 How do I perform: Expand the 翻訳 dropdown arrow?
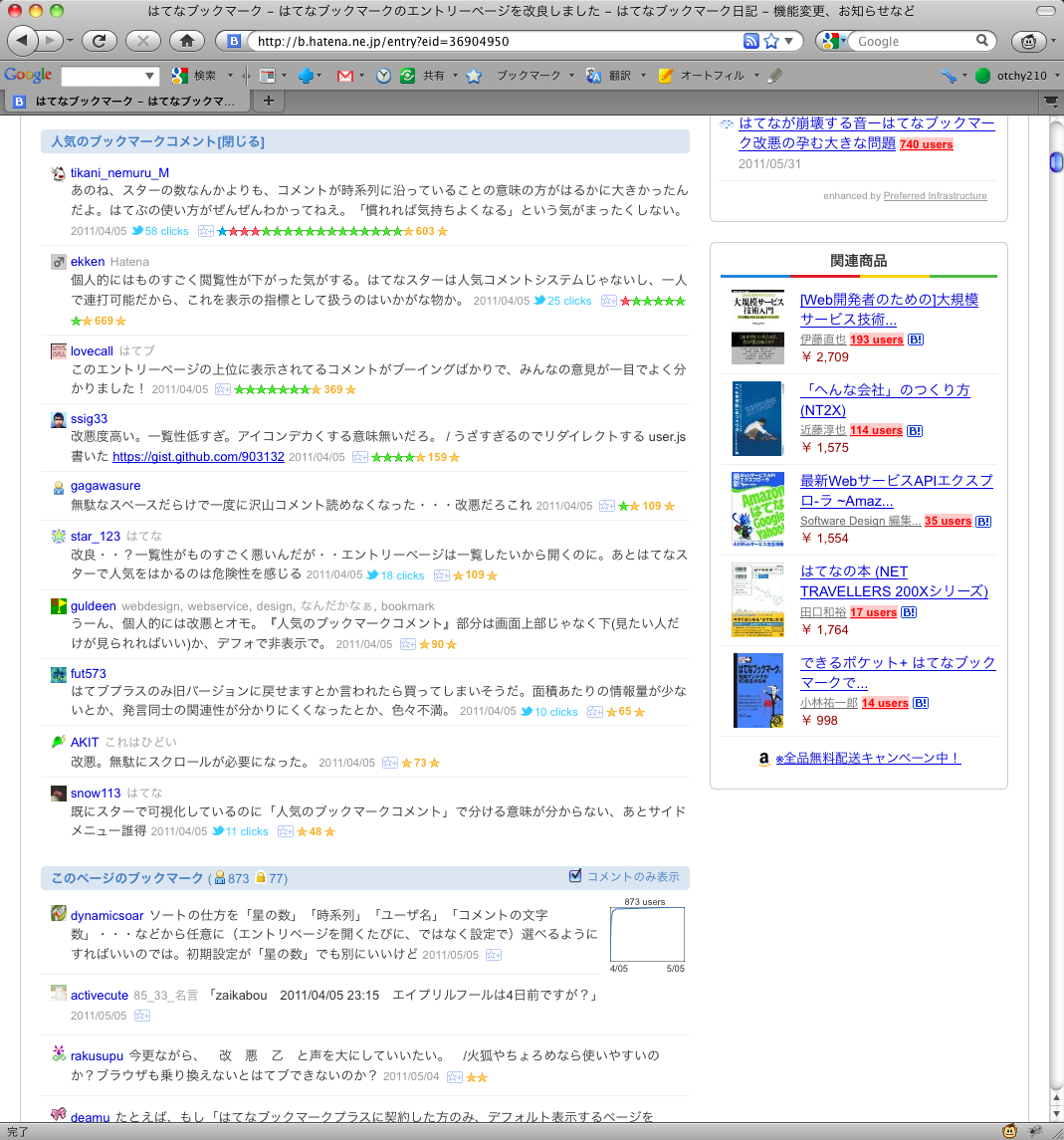(x=643, y=75)
